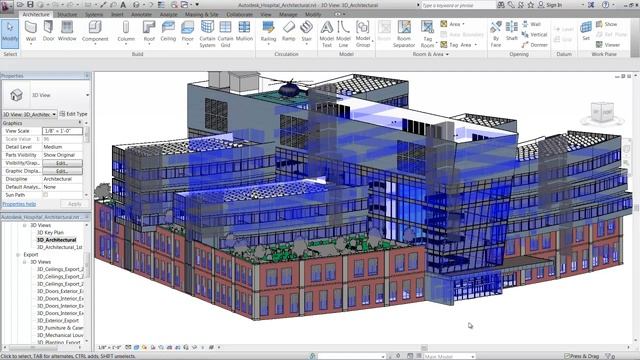Pick the Mullion tool

click(x=244, y=31)
